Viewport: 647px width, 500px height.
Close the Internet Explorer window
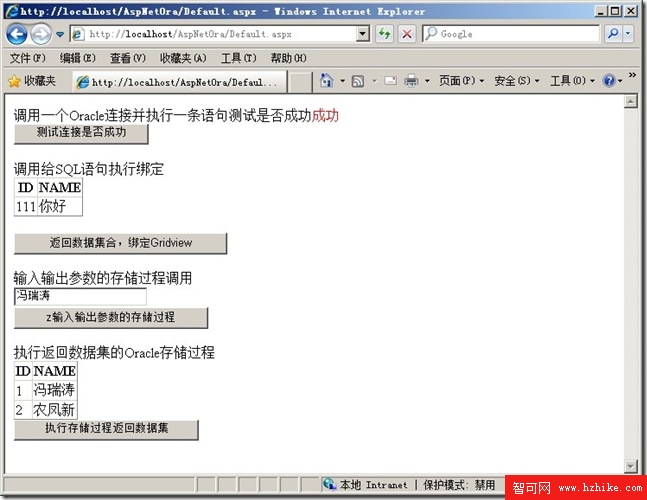tap(631, 11)
